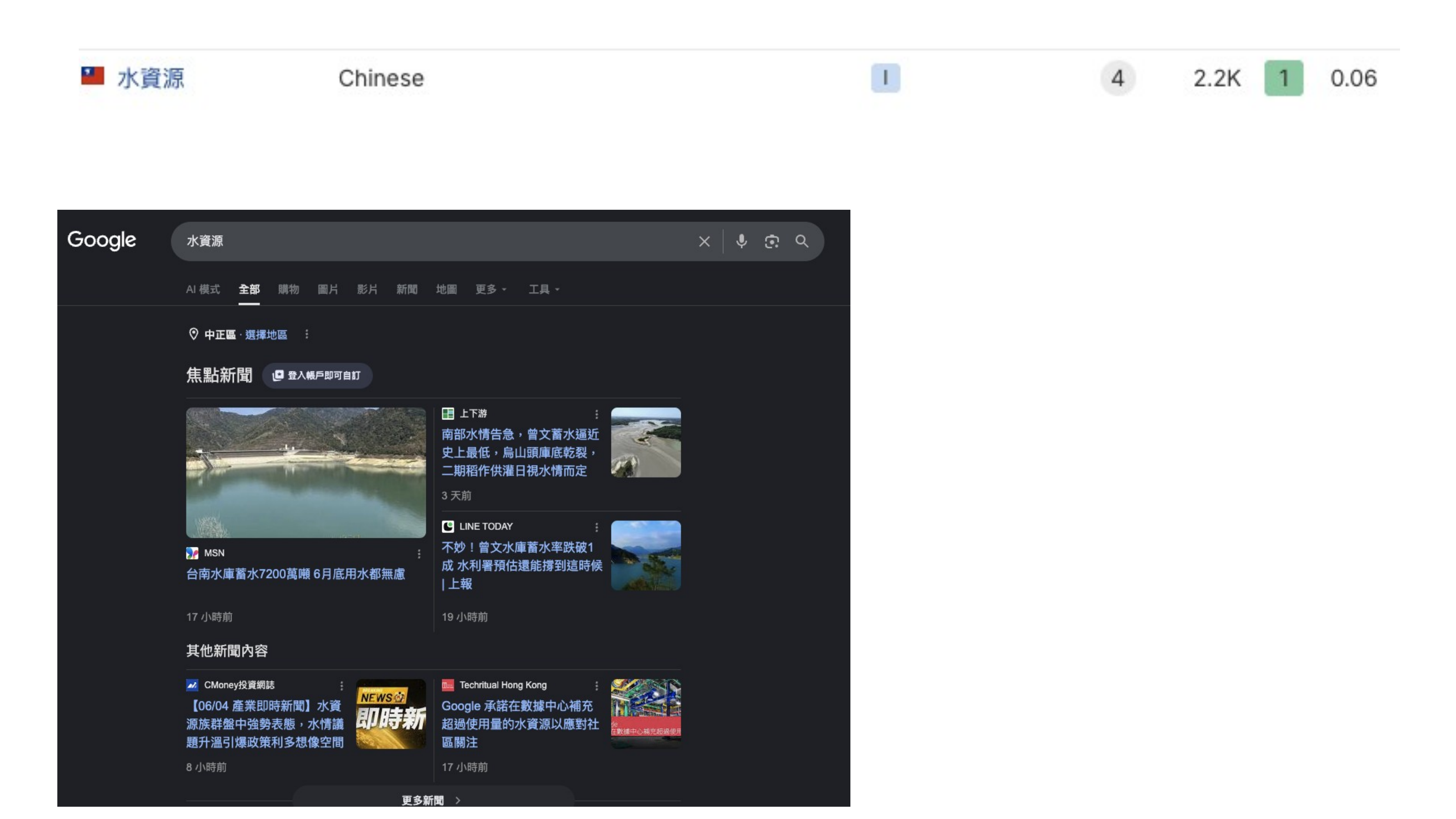Click the Google logo
The width and height of the screenshot is (1456, 819).
point(102,240)
